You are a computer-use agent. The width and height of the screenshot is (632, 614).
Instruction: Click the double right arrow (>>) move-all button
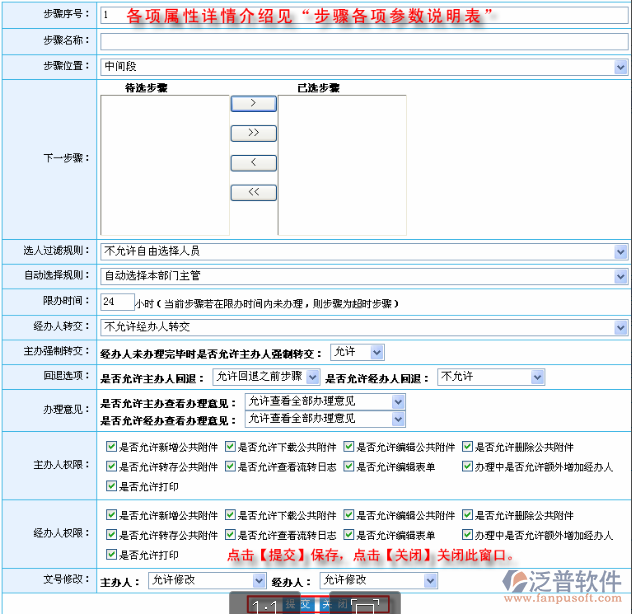[253, 133]
